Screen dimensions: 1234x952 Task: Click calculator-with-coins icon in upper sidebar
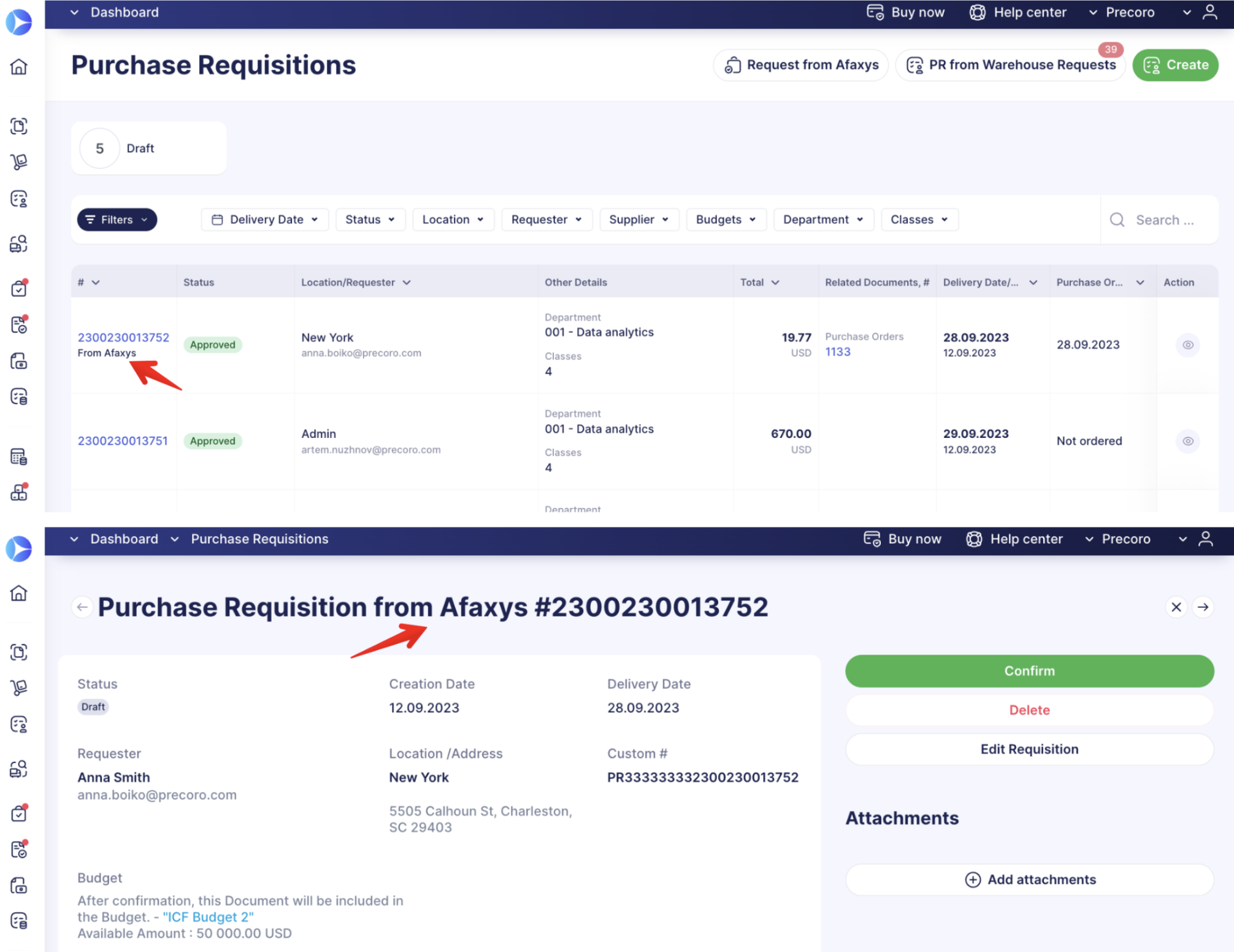[19, 457]
